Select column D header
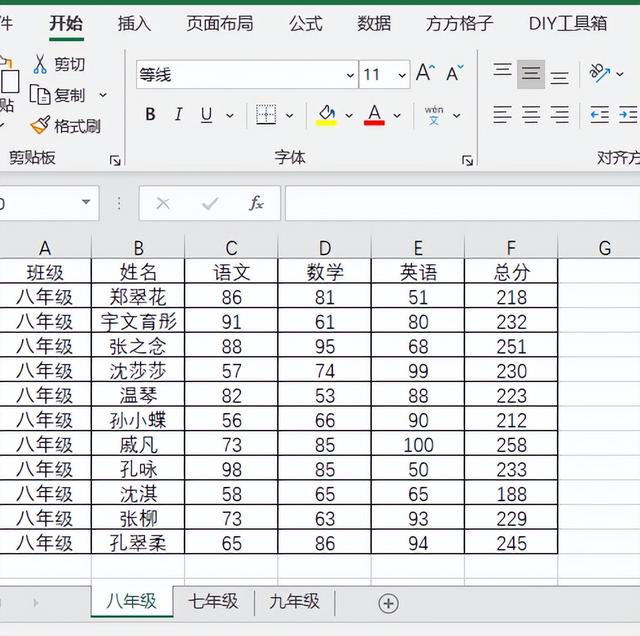Screen dimensions: 640x636 click(x=325, y=248)
